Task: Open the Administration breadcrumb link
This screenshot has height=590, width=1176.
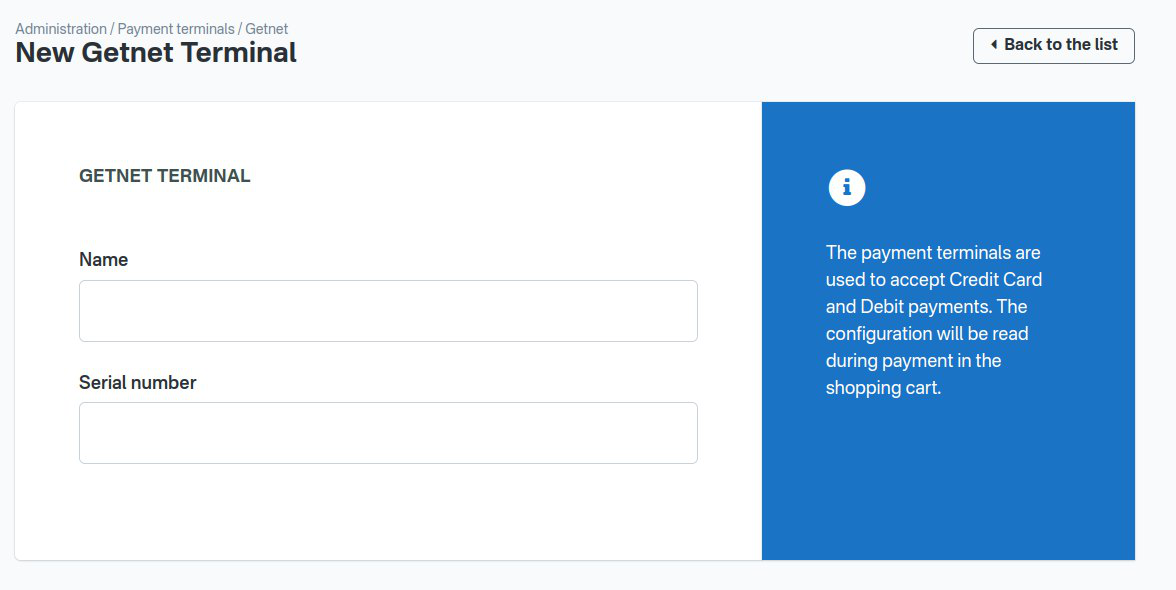Action: 61,29
